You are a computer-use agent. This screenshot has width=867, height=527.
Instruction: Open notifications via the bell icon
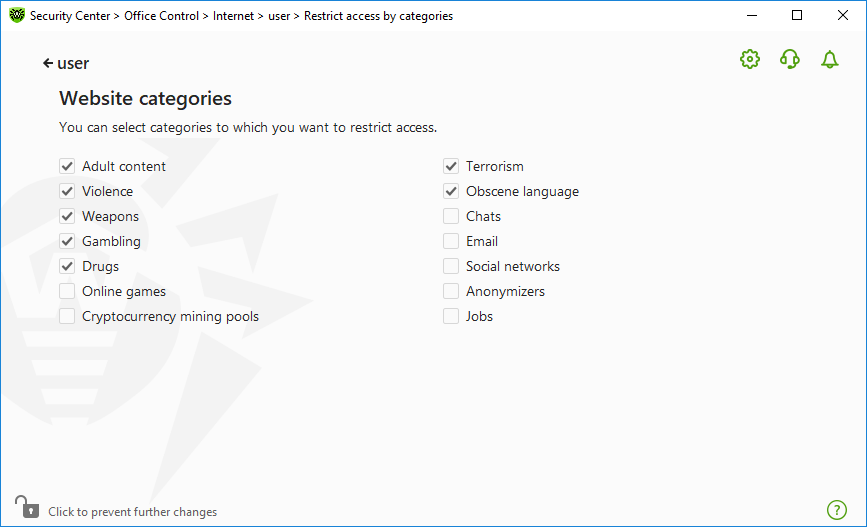(829, 59)
